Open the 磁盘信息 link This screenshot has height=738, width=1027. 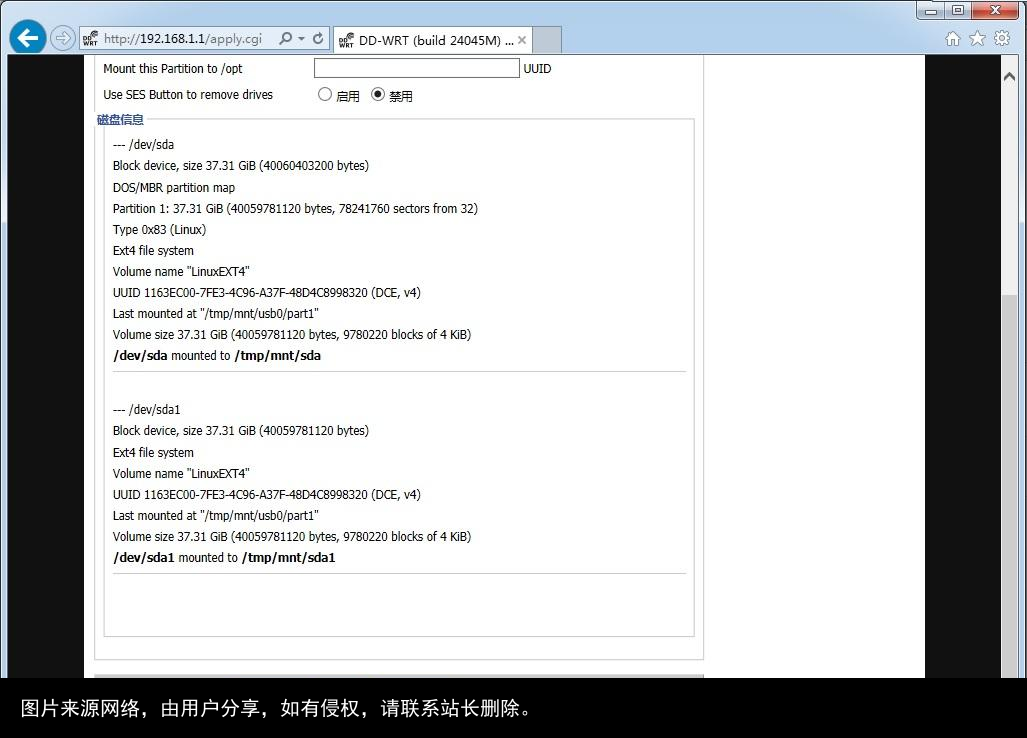point(120,119)
